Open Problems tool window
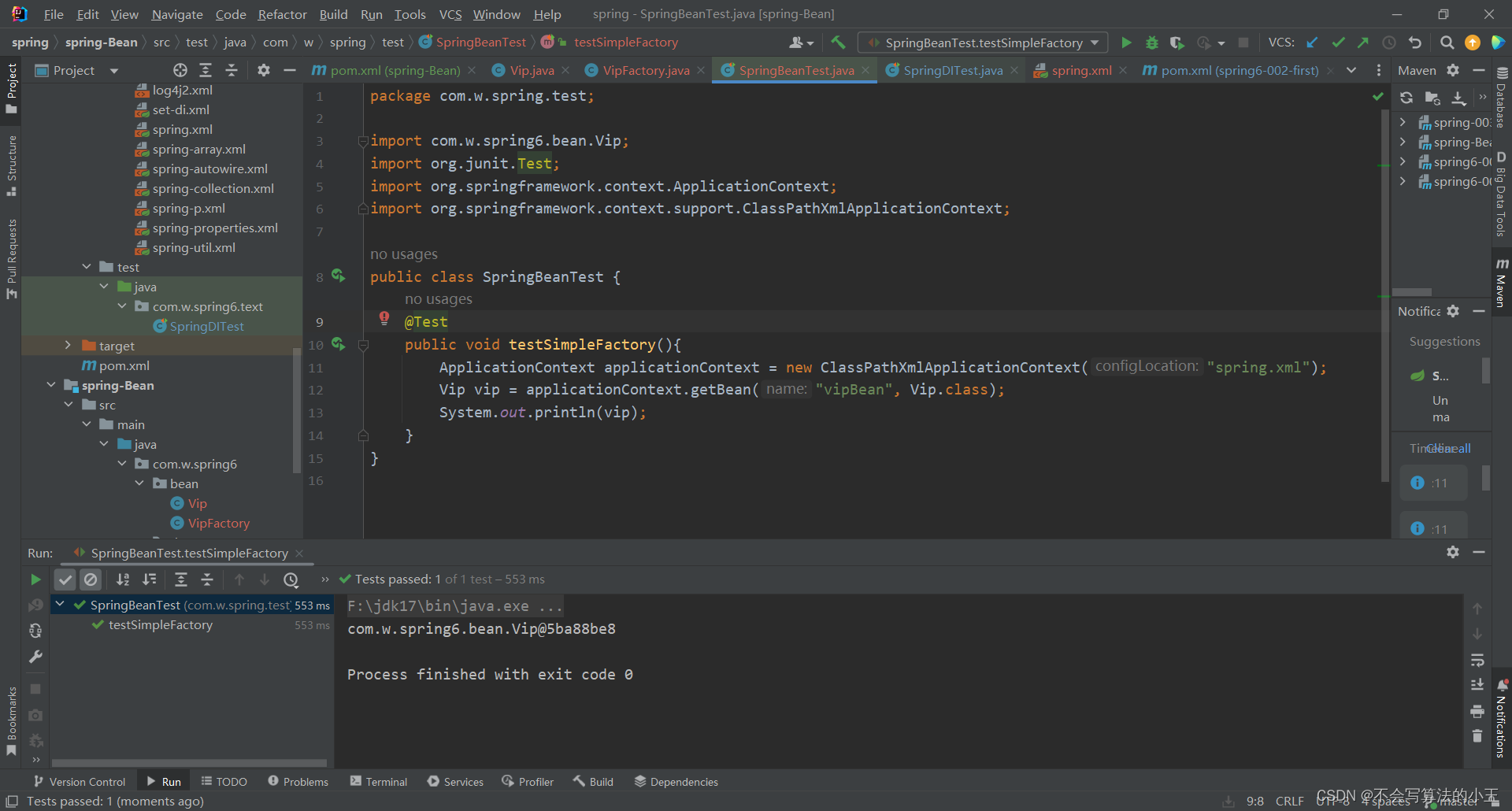 click(298, 782)
